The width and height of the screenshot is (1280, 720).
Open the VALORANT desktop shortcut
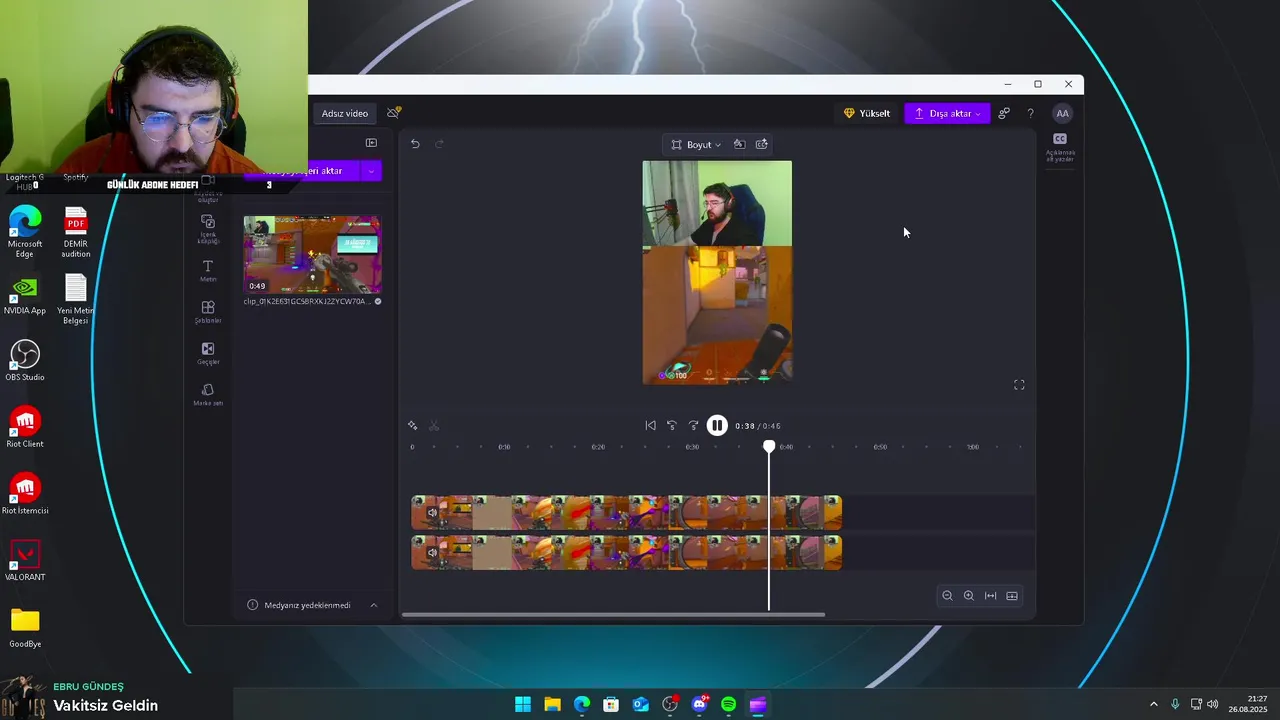coord(25,561)
